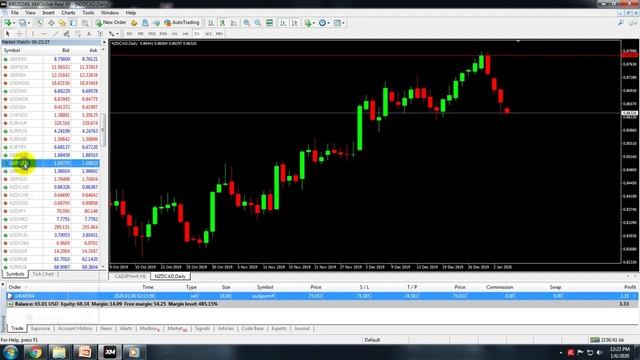
Task: Open the MetaEditor icon beside New Order
Action: pyautogui.click(x=134, y=23)
